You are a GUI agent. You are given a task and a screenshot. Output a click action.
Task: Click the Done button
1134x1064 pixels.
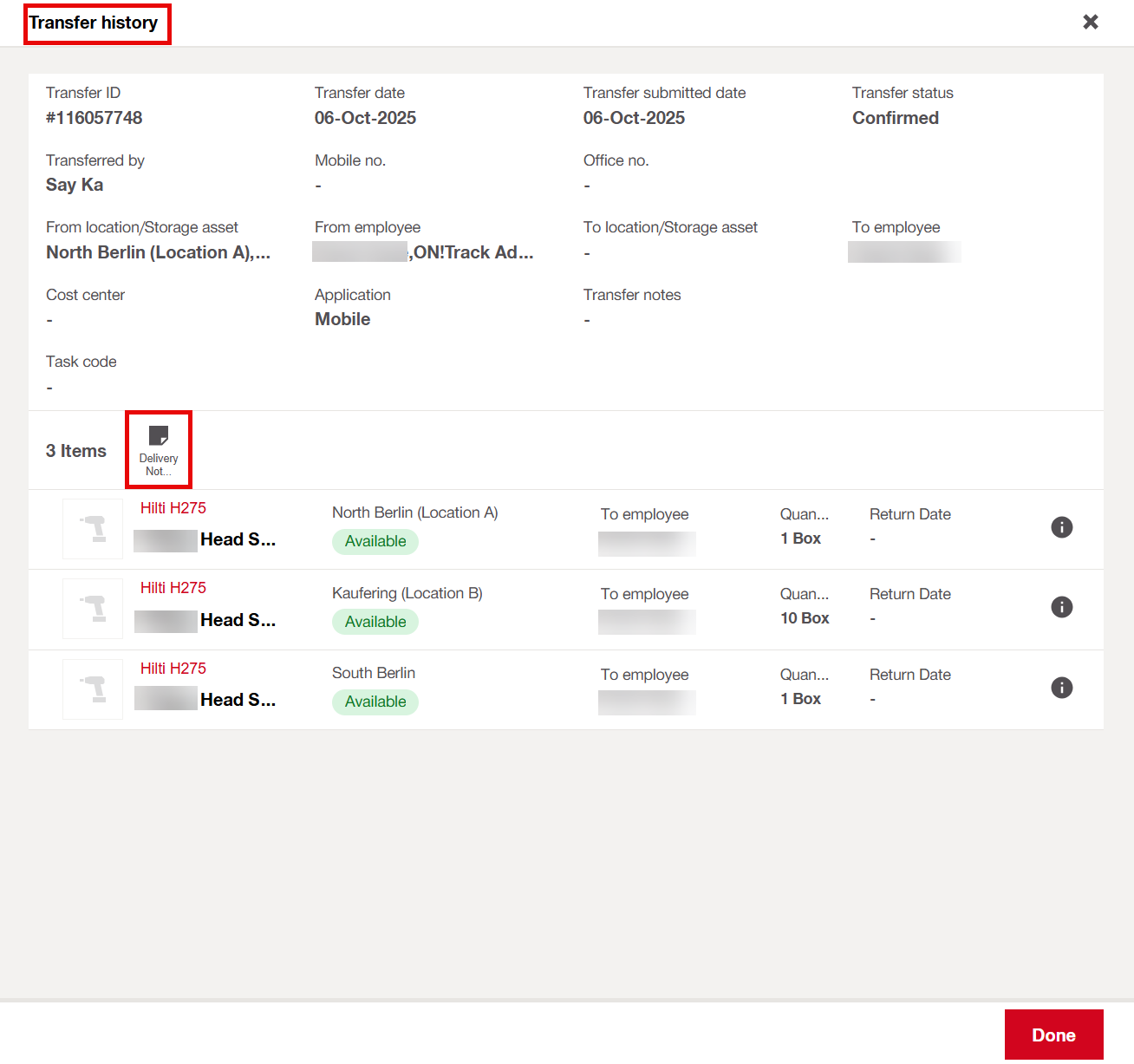tap(1053, 1035)
